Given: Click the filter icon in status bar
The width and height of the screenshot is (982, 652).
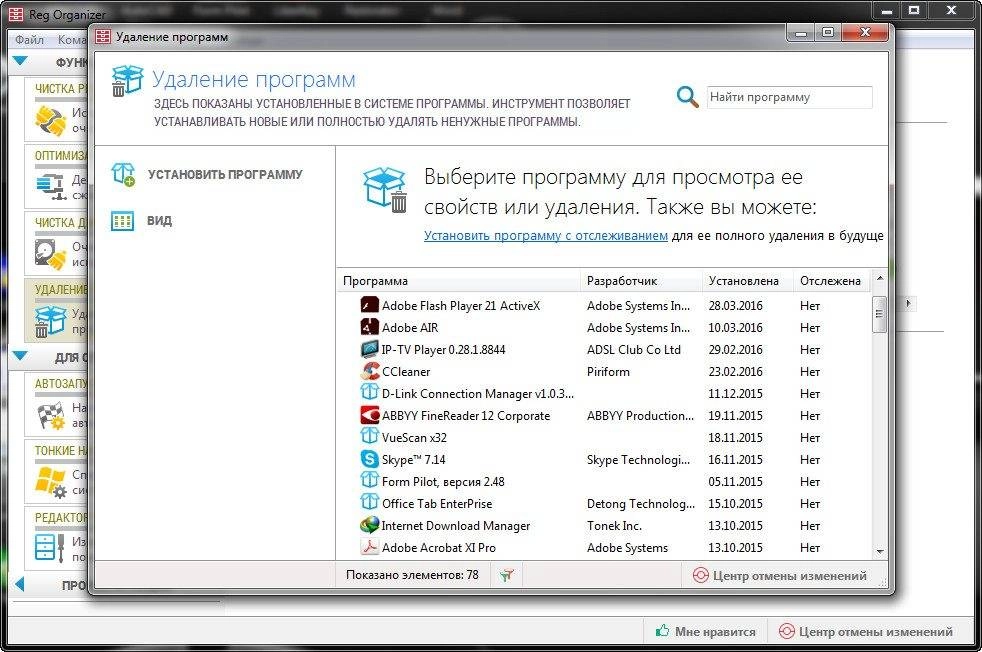Looking at the screenshot, I should click(x=507, y=574).
